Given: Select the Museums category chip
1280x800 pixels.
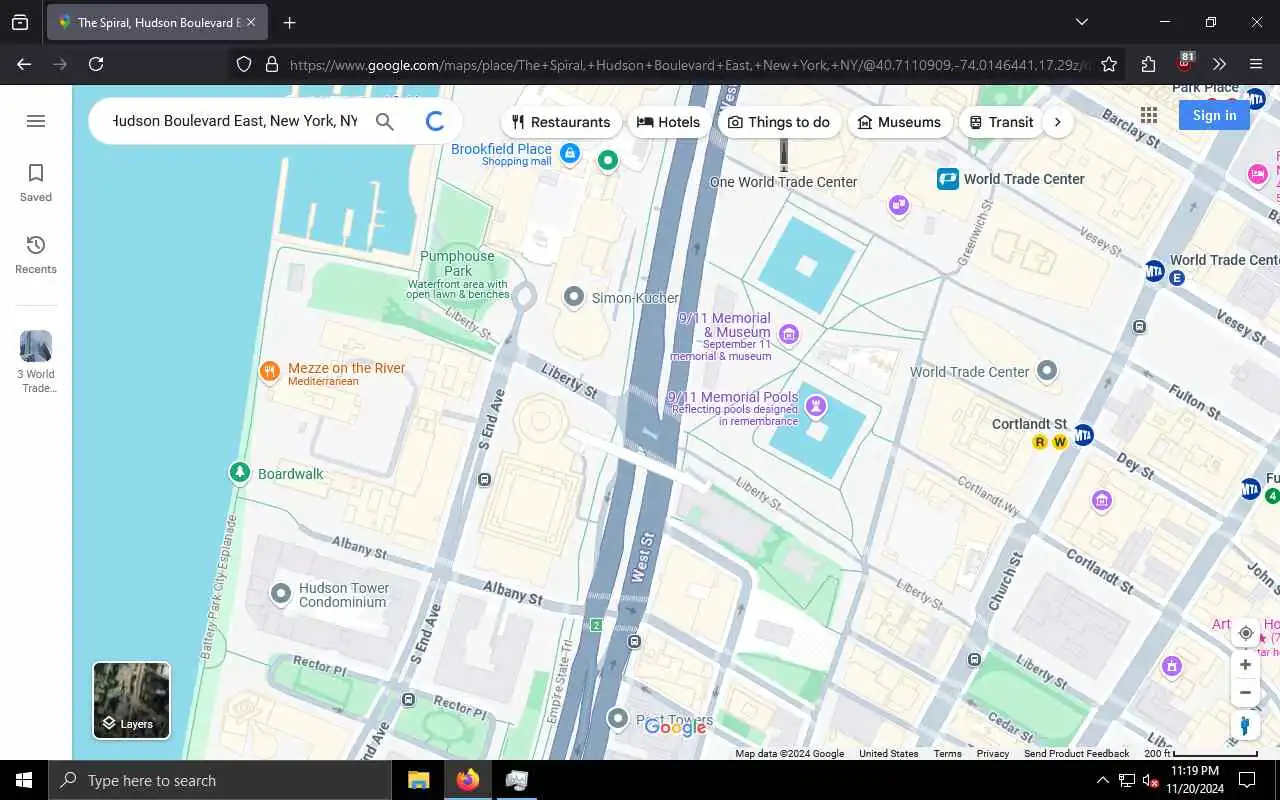Looking at the screenshot, I should 900,122.
